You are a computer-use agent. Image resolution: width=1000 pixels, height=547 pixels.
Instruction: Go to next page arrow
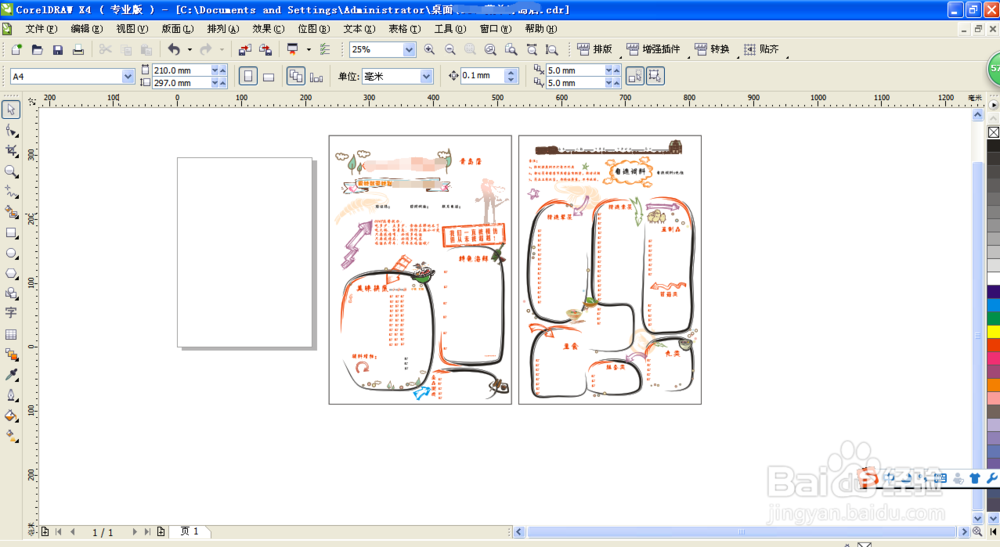click(x=135, y=532)
